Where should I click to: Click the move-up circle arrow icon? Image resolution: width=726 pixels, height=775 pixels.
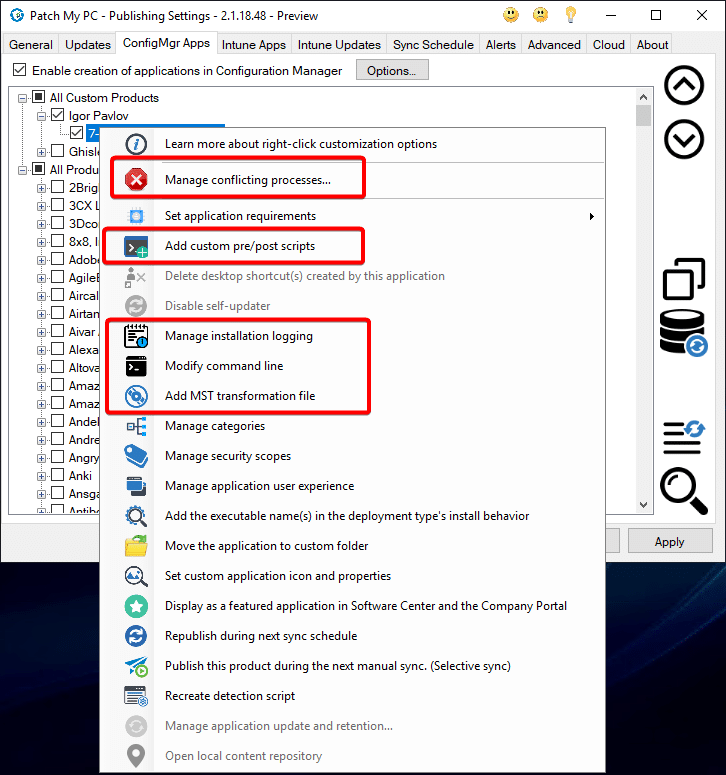pos(684,87)
